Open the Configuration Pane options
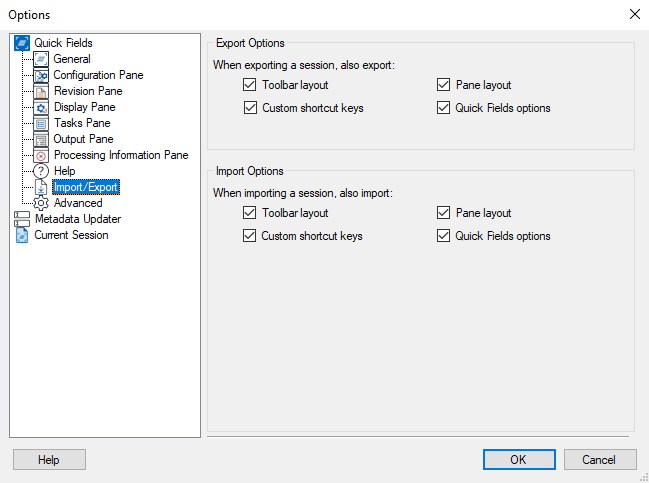 (x=99, y=75)
